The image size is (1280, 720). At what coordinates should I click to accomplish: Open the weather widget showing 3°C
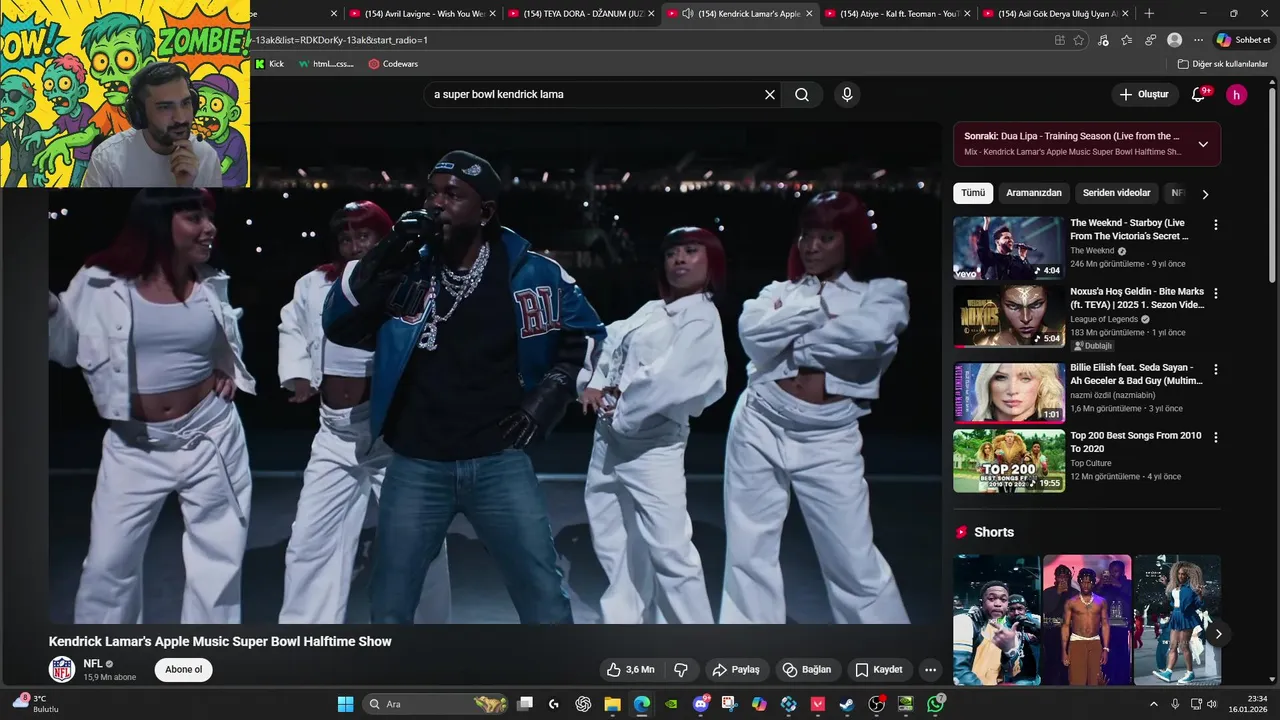tap(35, 704)
